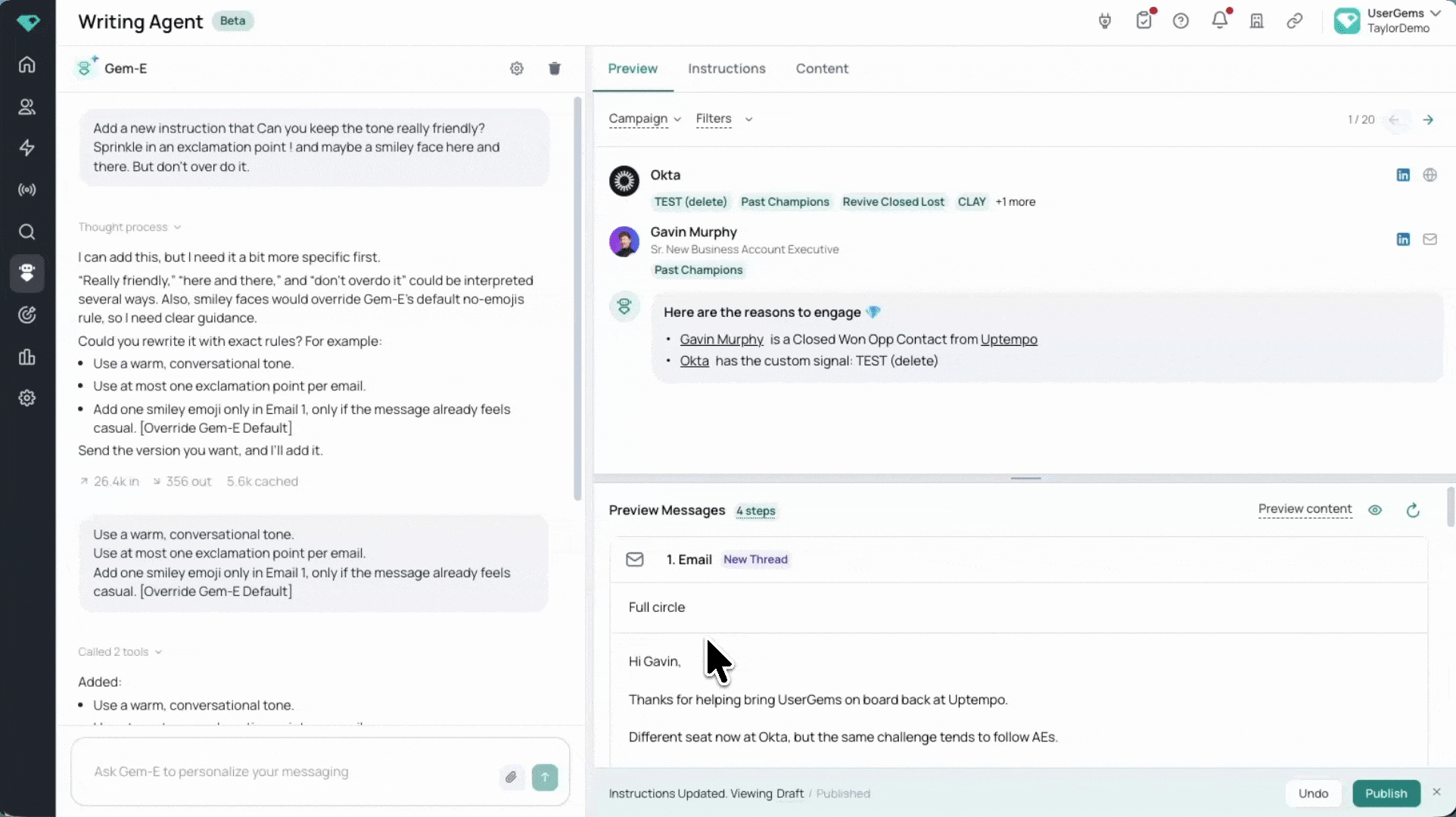1456x817 pixels.
Task: Expand the +1 more tags on Okta
Action: (1016, 202)
